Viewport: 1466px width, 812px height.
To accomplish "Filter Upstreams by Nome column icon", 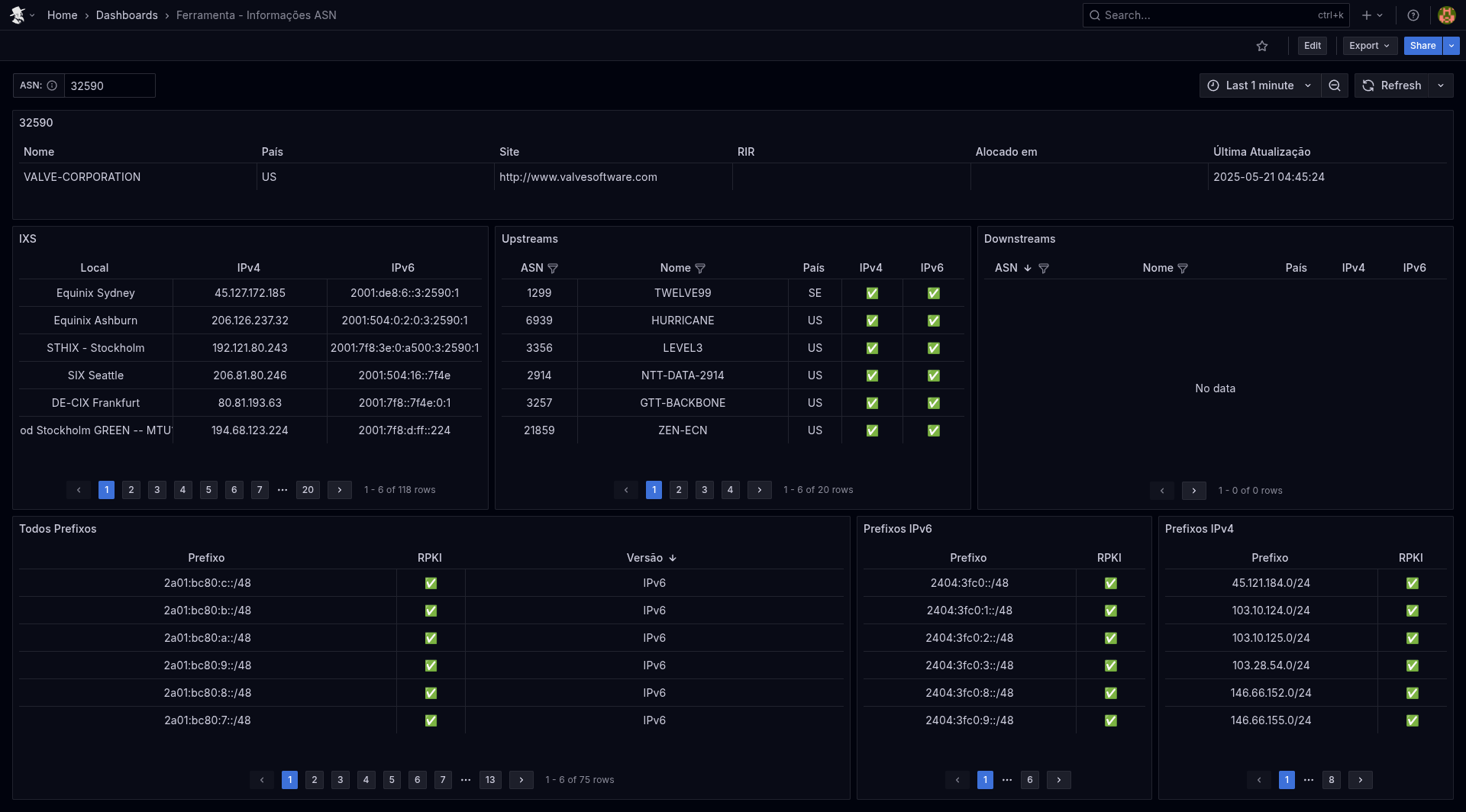I will tap(700, 269).
